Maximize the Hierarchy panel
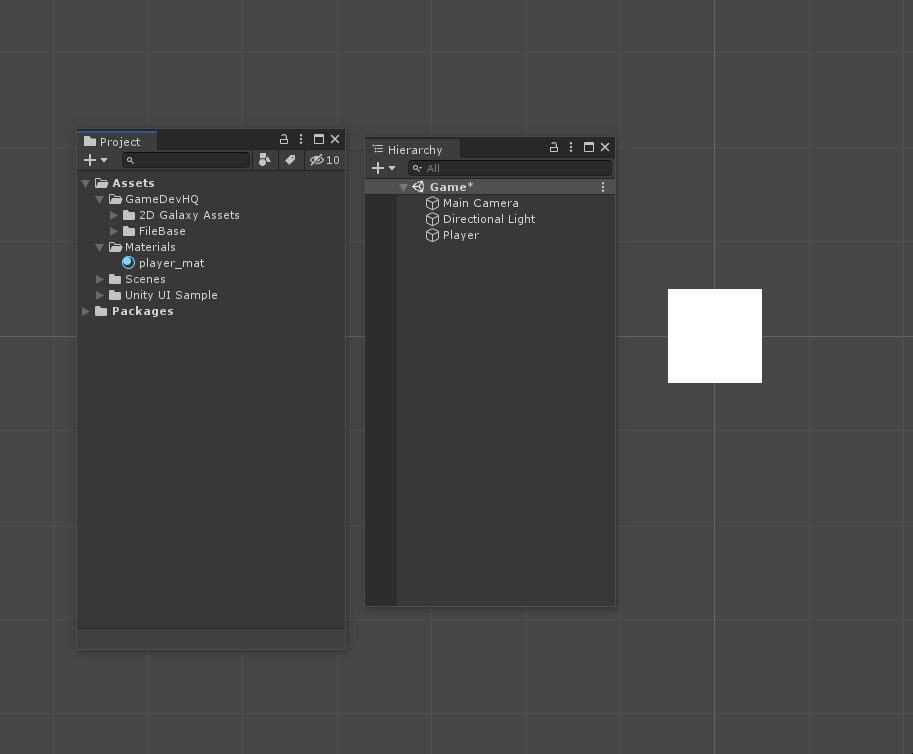913x754 pixels. pos(589,147)
